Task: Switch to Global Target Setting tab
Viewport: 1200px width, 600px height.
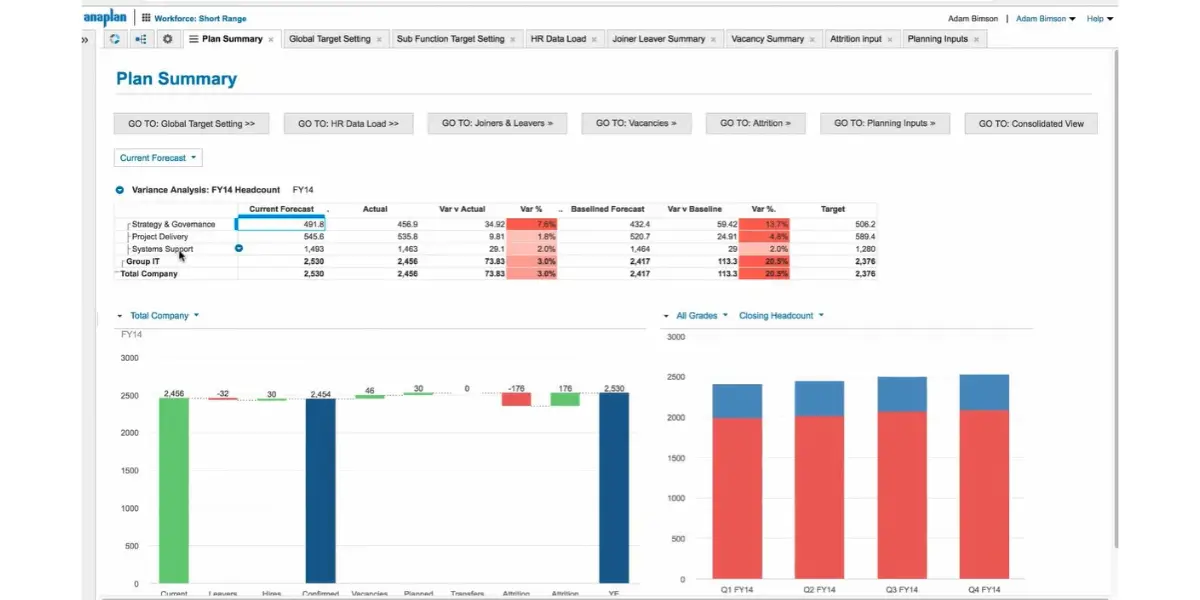Action: (x=329, y=39)
